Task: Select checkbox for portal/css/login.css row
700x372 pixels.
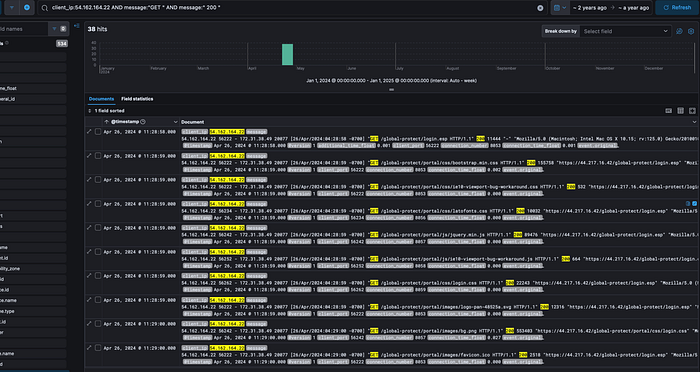Action: (x=98, y=276)
